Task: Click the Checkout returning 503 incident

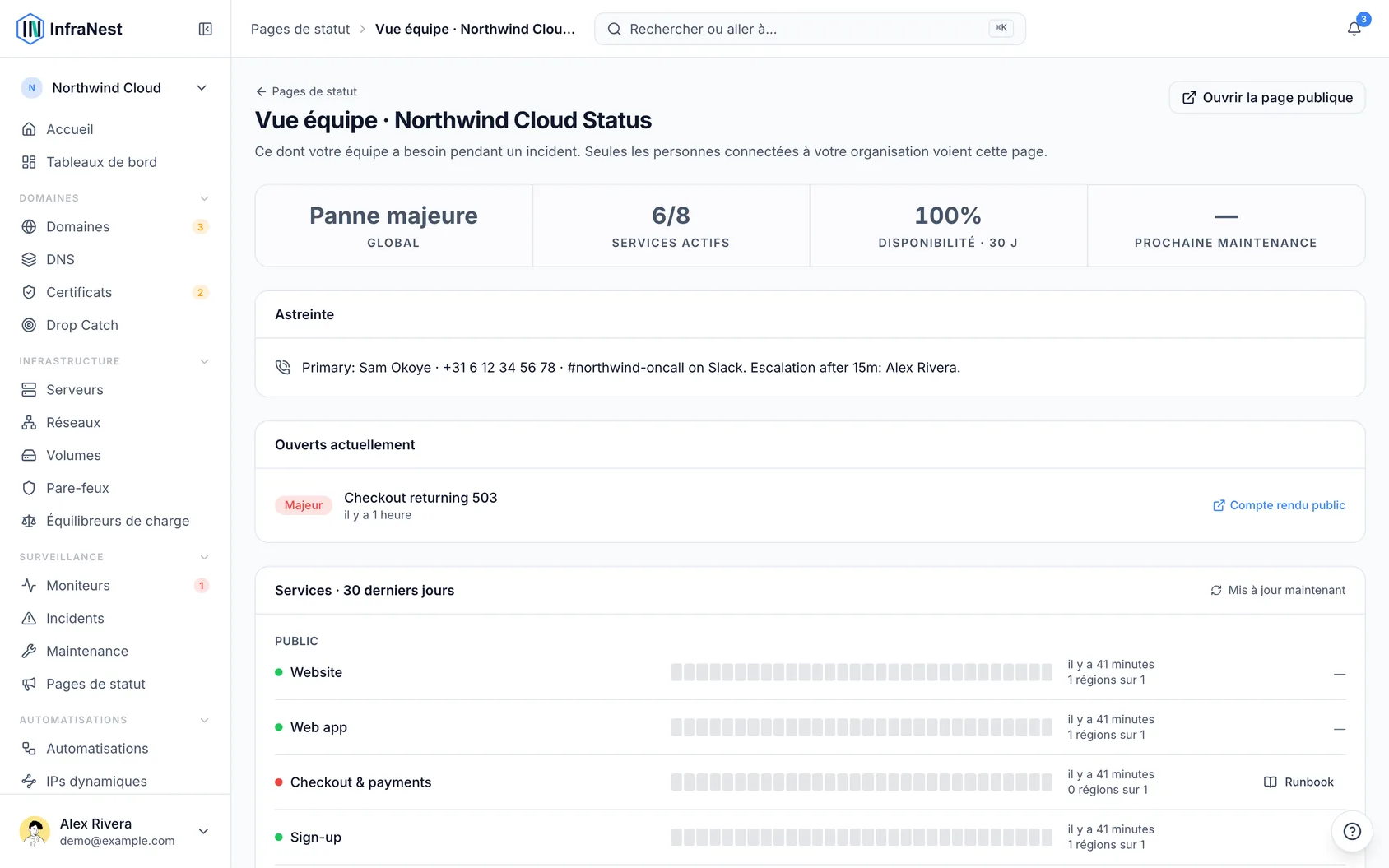Action: click(x=420, y=498)
